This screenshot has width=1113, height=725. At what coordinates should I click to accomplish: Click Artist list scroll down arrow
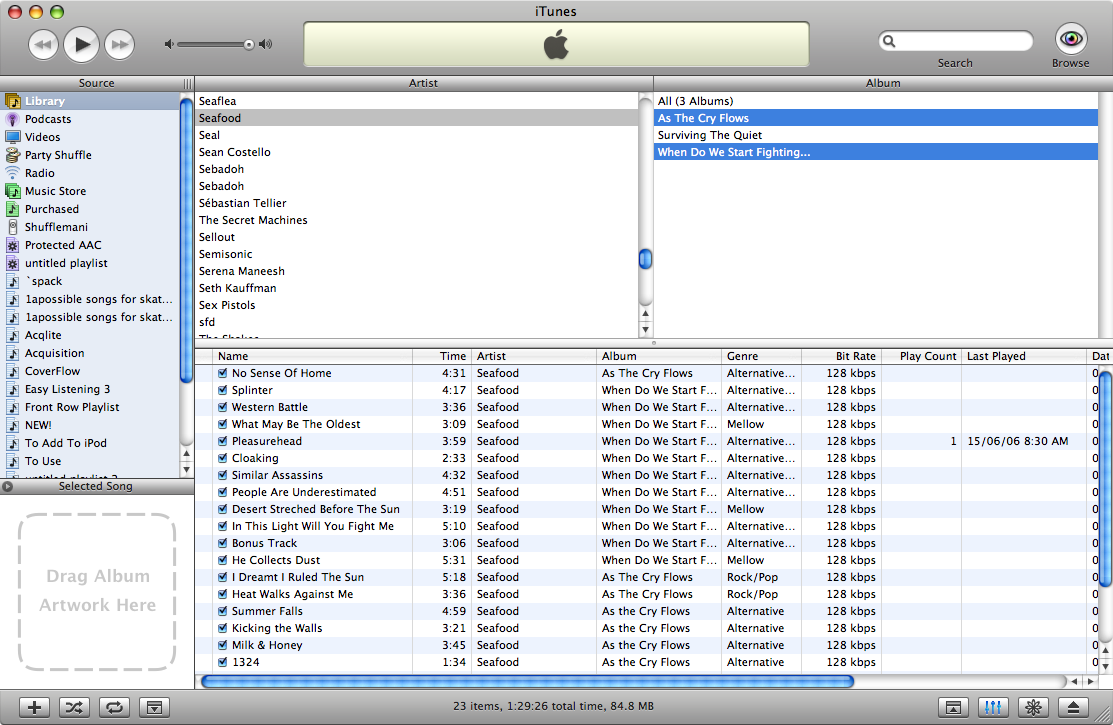[645, 329]
